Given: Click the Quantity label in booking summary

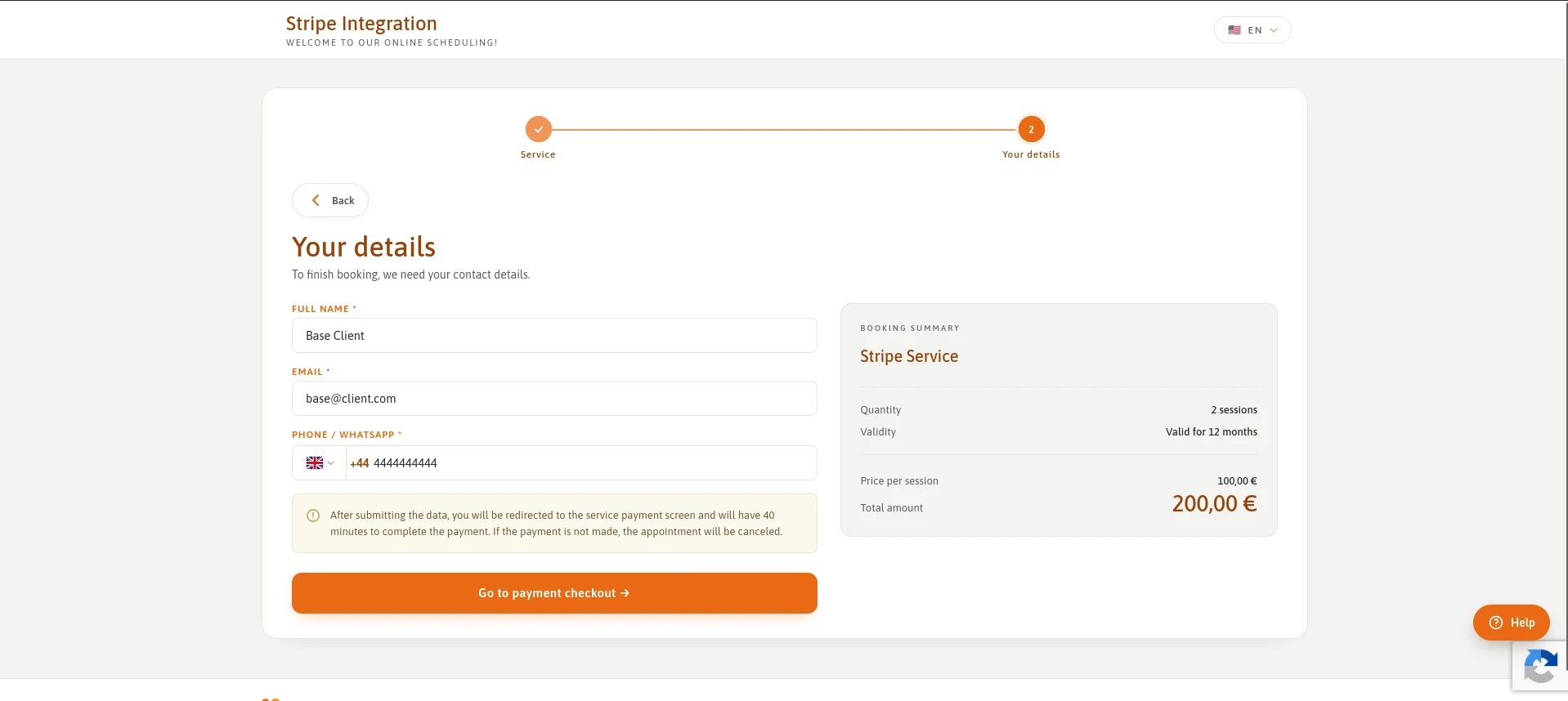Looking at the screenshot, I should click(x=880, y=410).
